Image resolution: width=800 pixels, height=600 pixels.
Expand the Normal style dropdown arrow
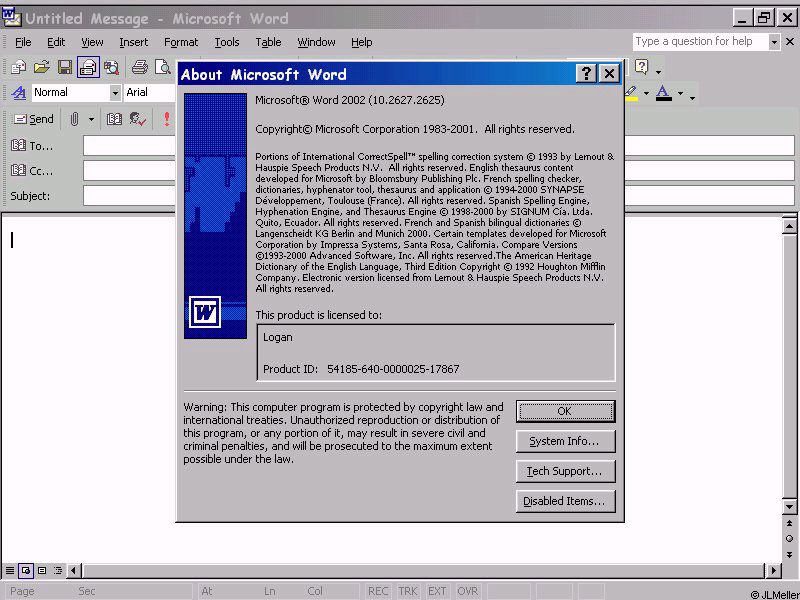click(115, 92)
